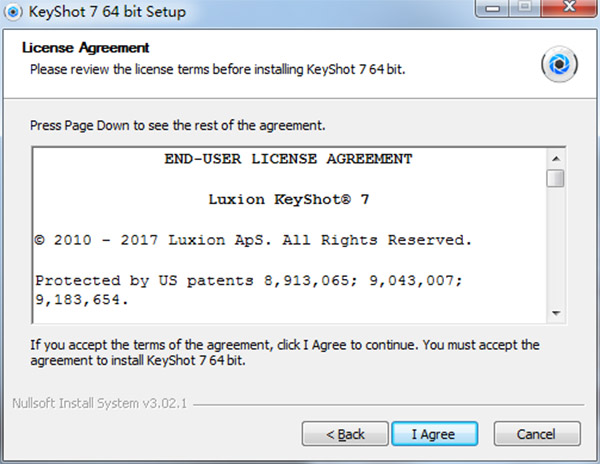Click the disabled maximize window button
This screenshot has width=600, height=464.
[525, 8]
